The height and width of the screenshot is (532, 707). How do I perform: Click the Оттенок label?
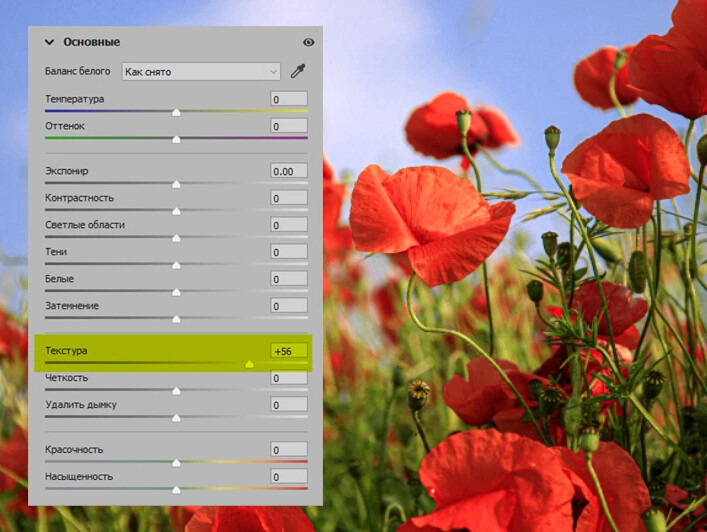click(x=64, y=126)
